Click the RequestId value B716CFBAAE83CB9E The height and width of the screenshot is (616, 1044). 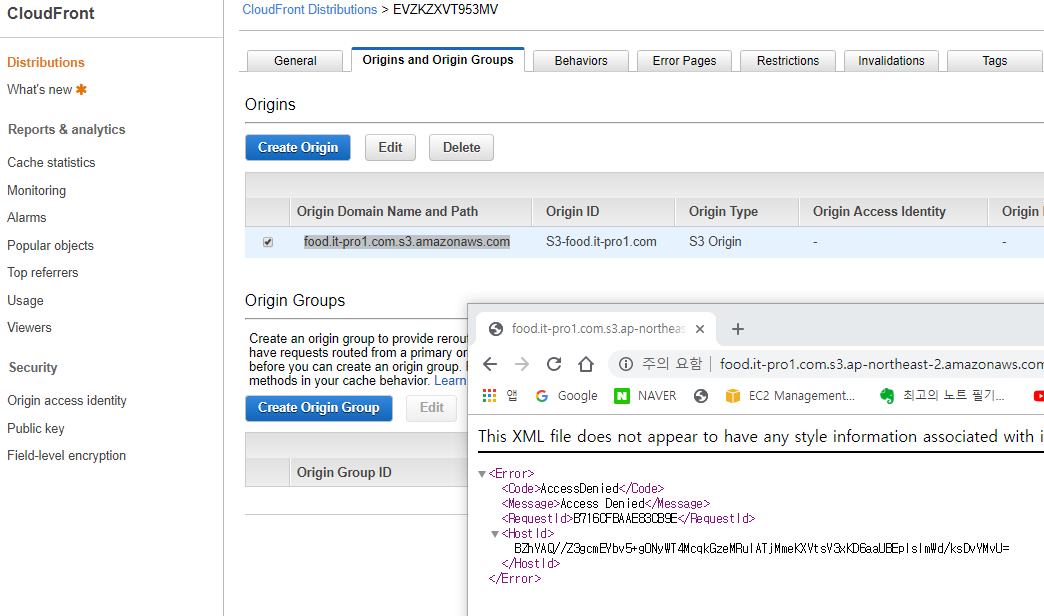pyautogui.click(x=625, y=519)
